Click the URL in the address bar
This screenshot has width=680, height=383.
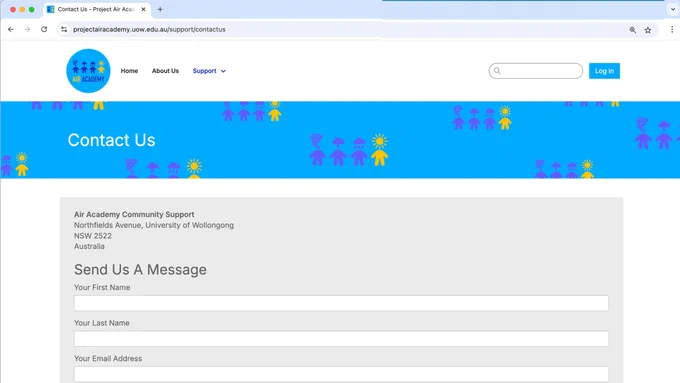[149, 29]
